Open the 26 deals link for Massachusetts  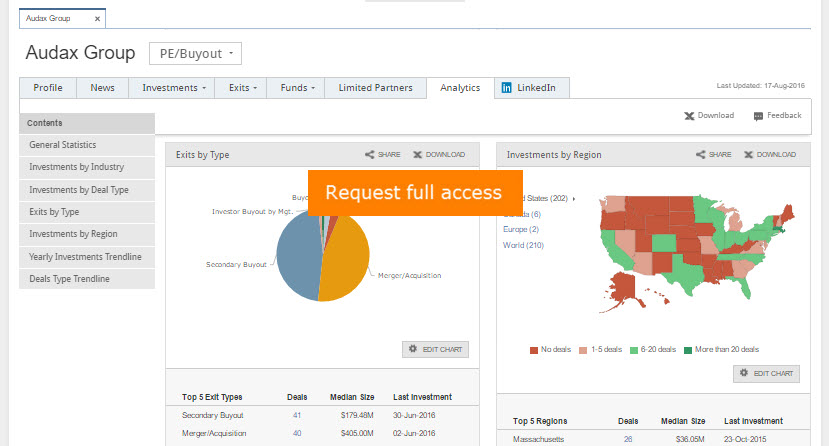pos(628,439)
